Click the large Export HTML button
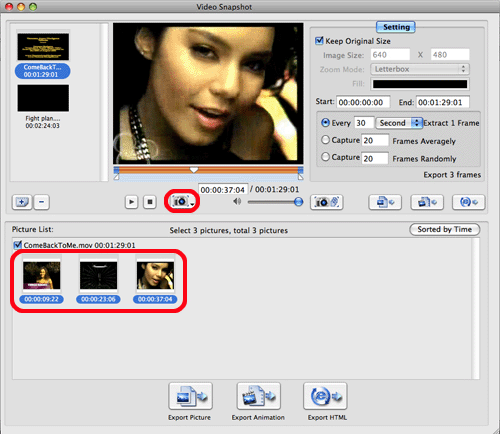Viewport: 500px width, 434px height. tap(325, 396)
